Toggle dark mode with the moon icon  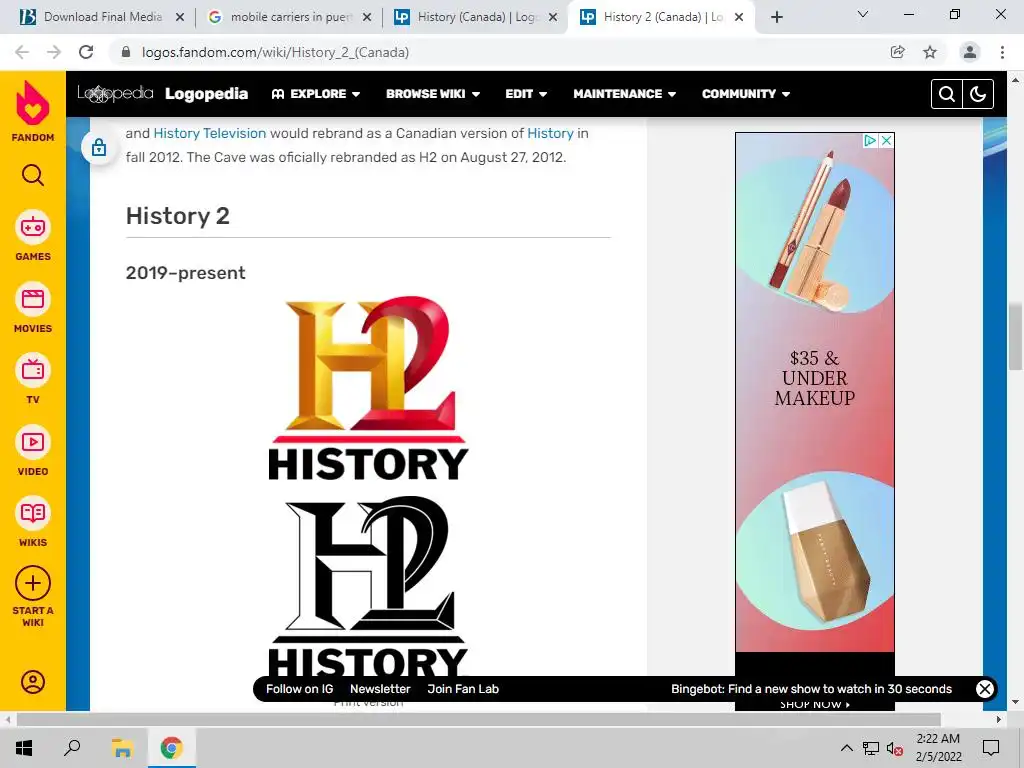pyautogui.click(x=978, y=94)
